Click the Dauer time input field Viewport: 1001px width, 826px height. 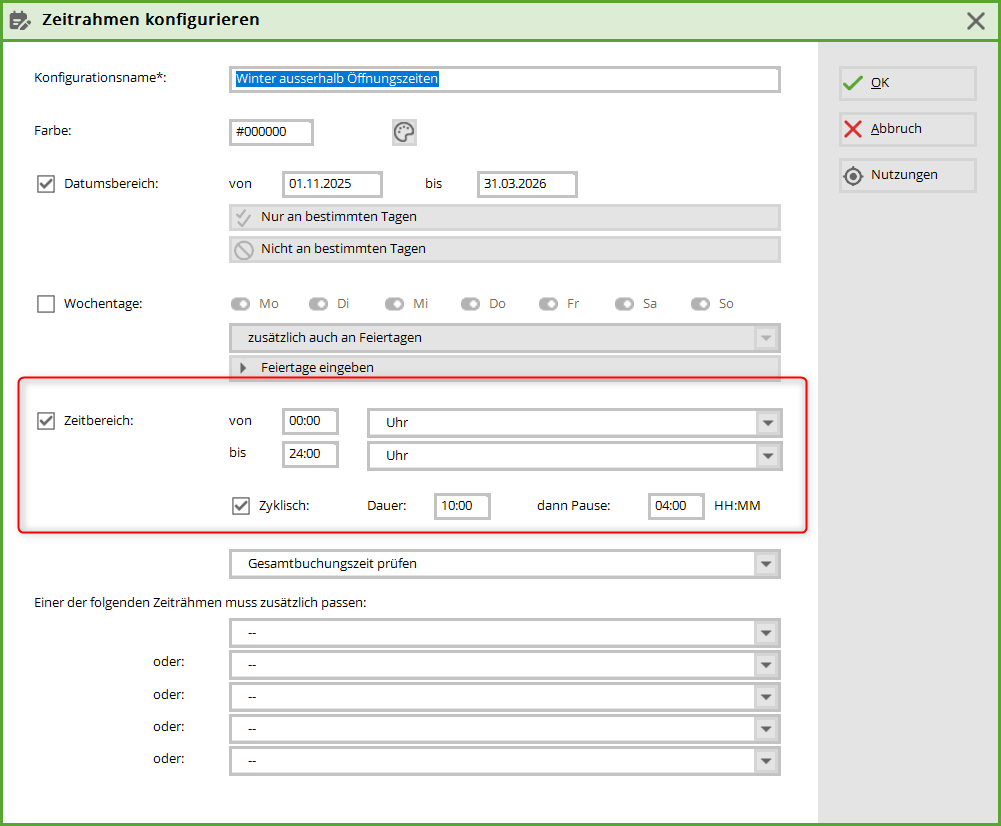[x=462, y=506]
